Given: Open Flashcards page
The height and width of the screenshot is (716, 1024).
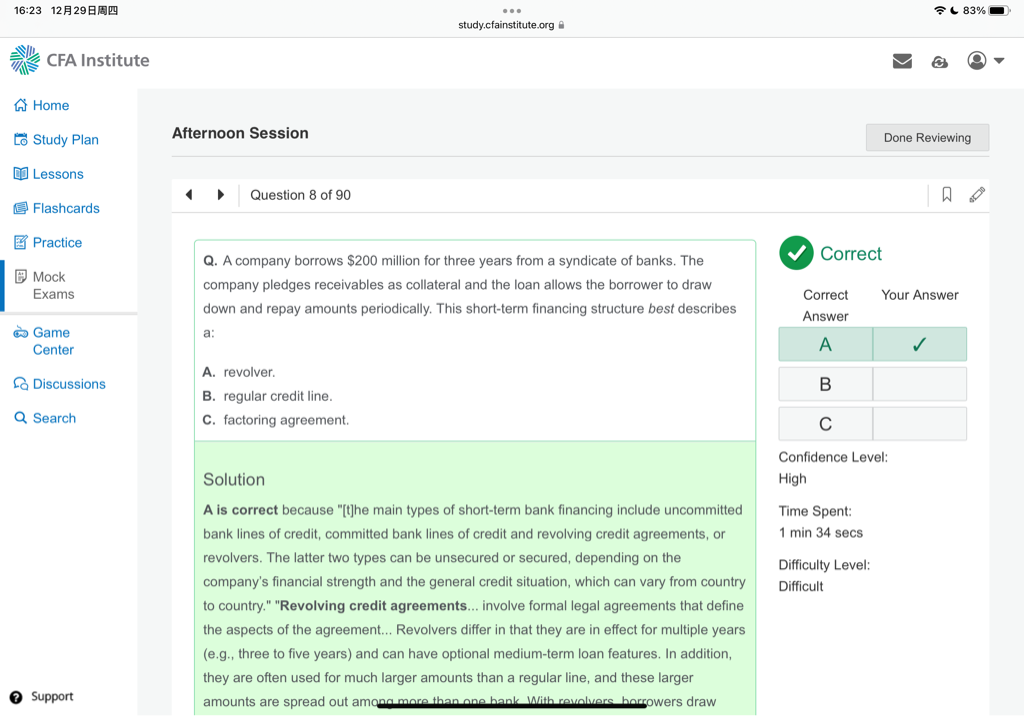Looking at the screenshot, I should (x=66, y=208).
